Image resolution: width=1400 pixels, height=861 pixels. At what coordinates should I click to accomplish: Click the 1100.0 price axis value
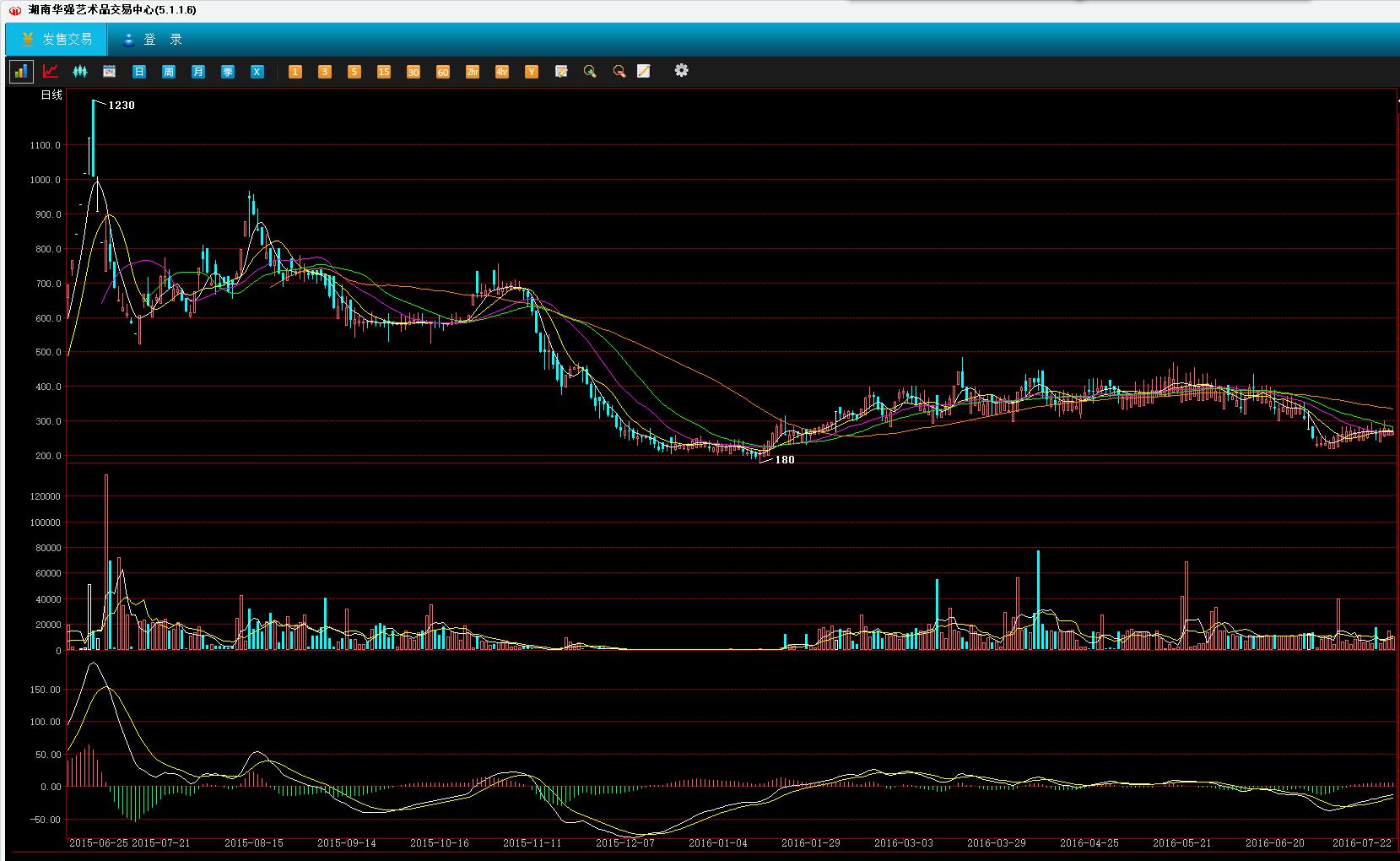pyautogui.click(x=45, y=145)
